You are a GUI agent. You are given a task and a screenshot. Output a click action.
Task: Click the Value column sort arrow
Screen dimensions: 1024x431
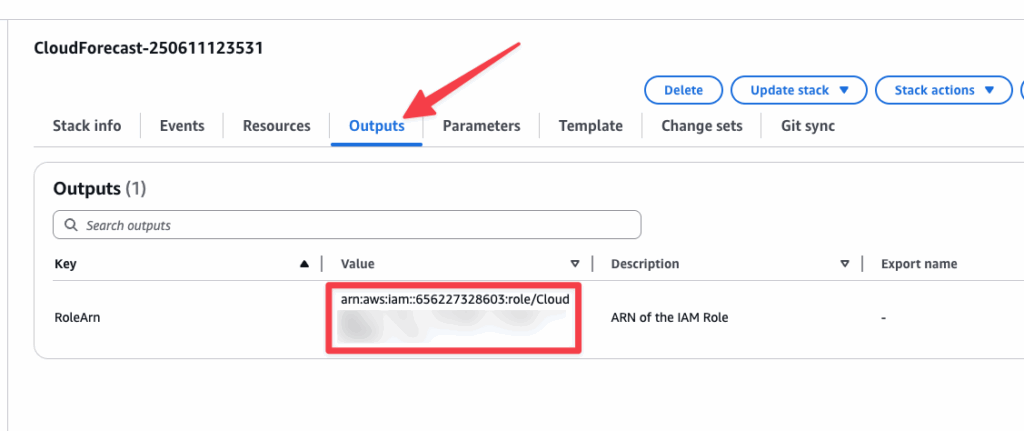575,264
